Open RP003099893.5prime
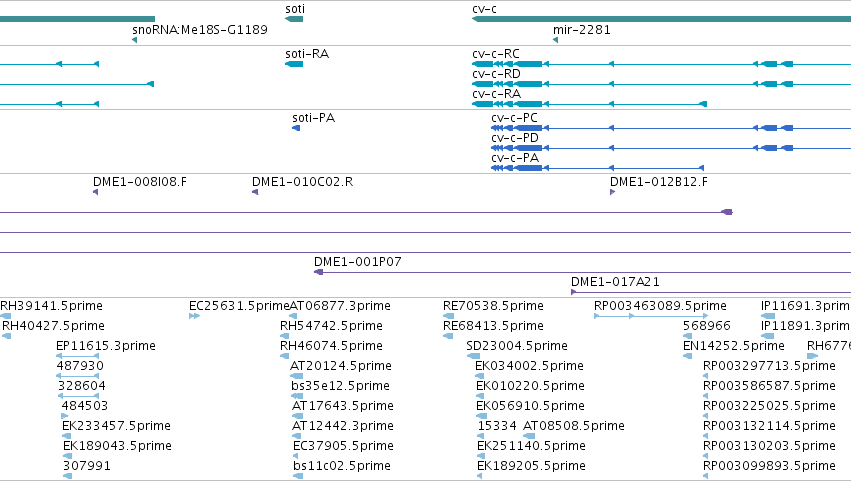The height and width of the screenshot is (481, 851). (769, 466)
